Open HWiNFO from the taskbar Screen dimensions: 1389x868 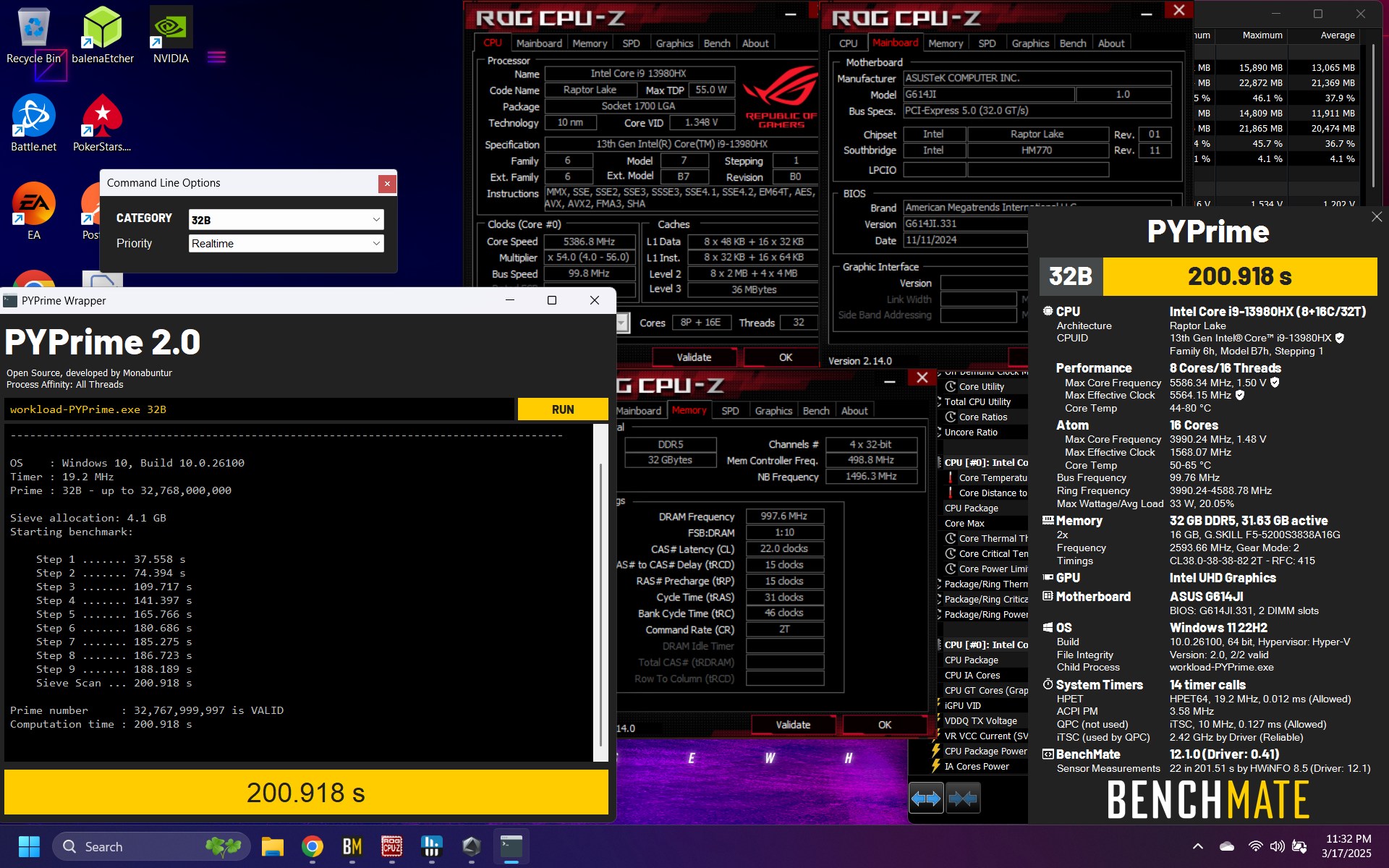pos(432,846)
